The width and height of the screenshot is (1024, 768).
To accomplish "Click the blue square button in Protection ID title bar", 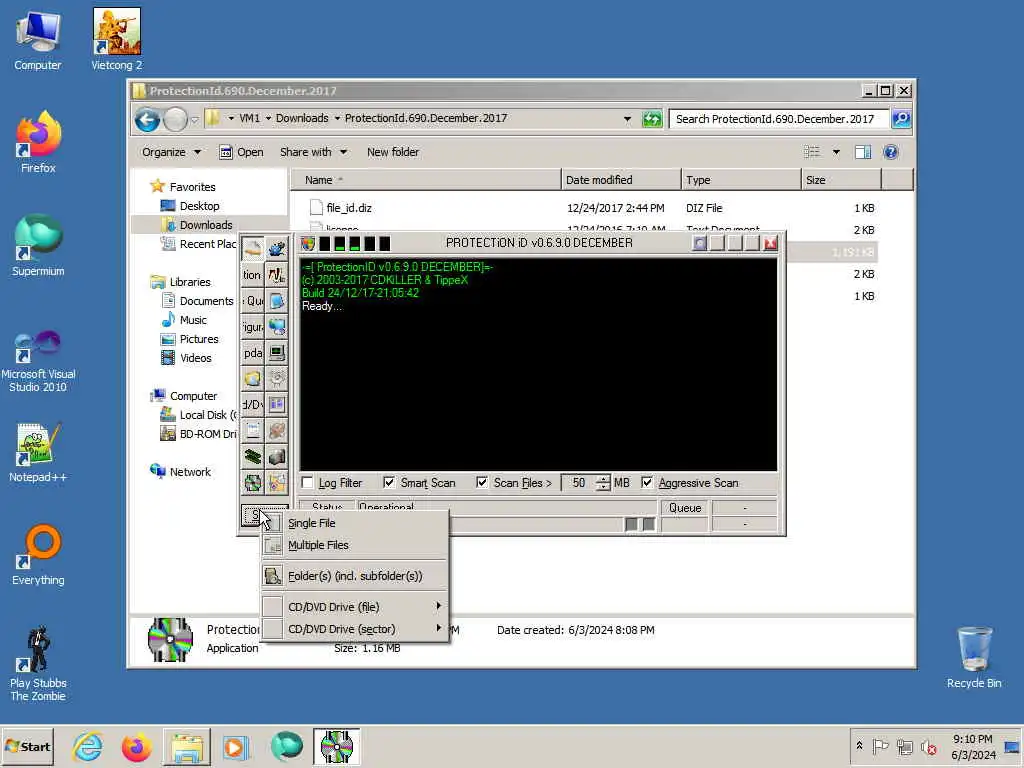I will tap(699, 243).
